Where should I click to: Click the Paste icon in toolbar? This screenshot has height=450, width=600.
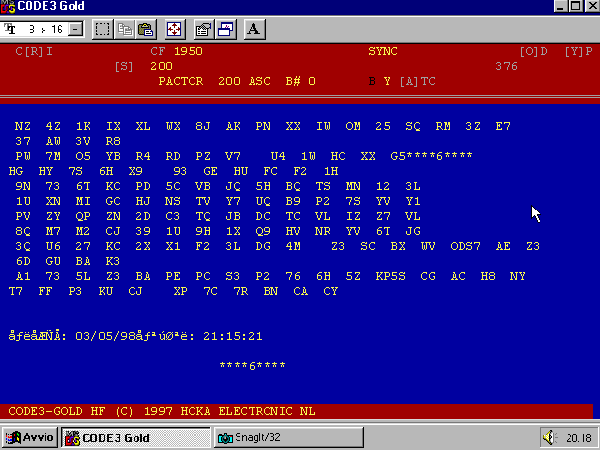(x=146, y=29)
